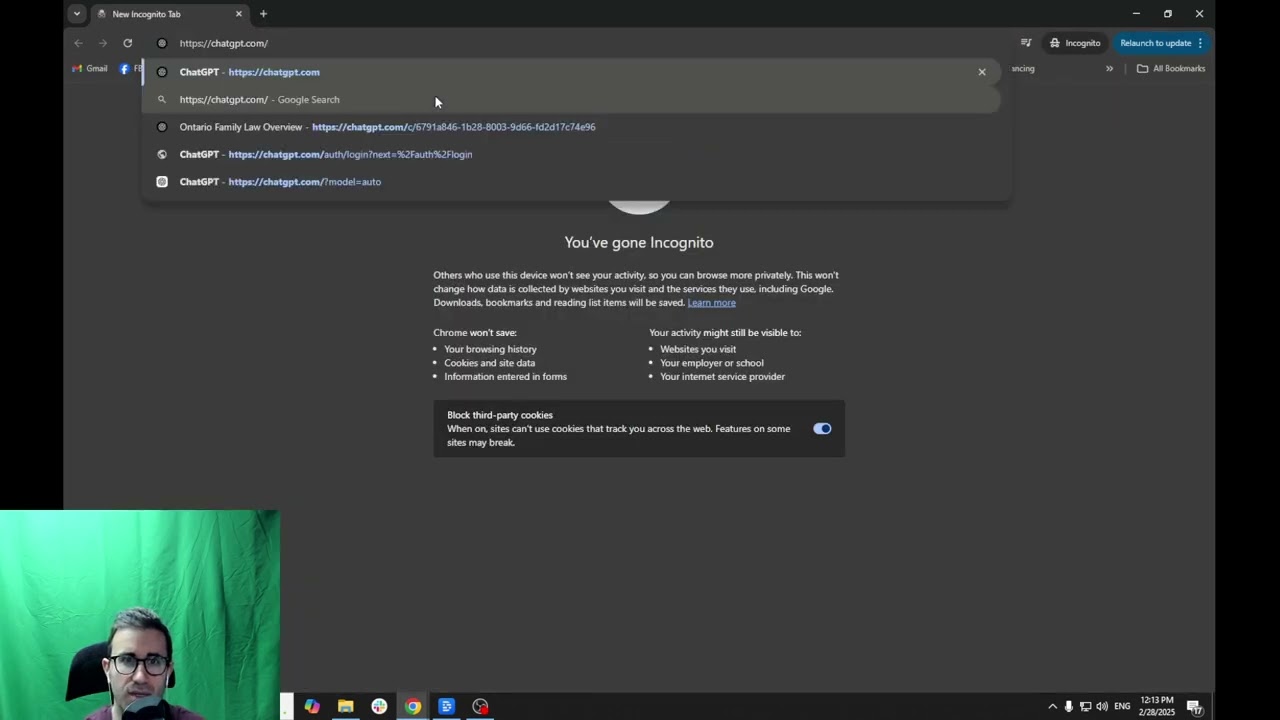Click the microphone icon in system tray
The height and width of the screenshot is (720, 1280).
(x=1069, y=706)
